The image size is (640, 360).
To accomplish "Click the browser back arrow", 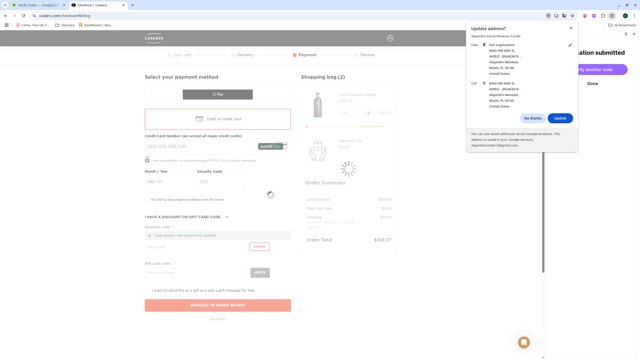I will pos(5,16).
